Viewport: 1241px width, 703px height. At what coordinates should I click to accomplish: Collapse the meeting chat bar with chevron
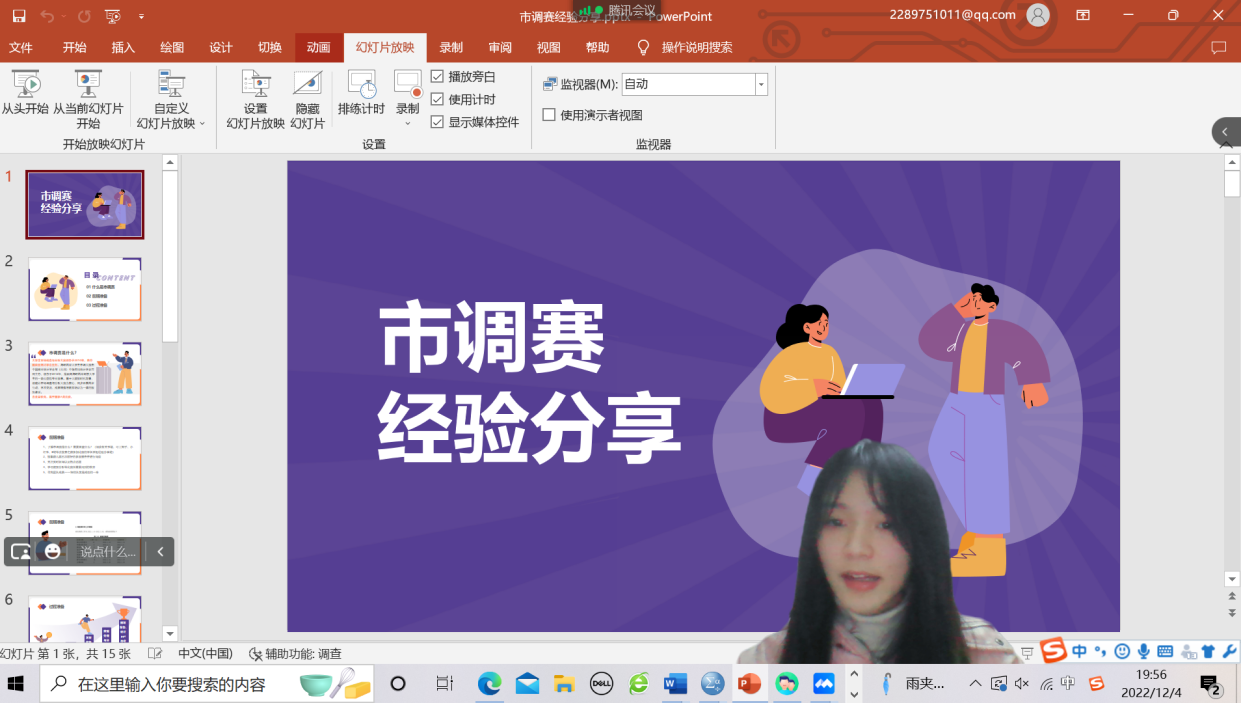pyautogui.click(x=160, y=551)
